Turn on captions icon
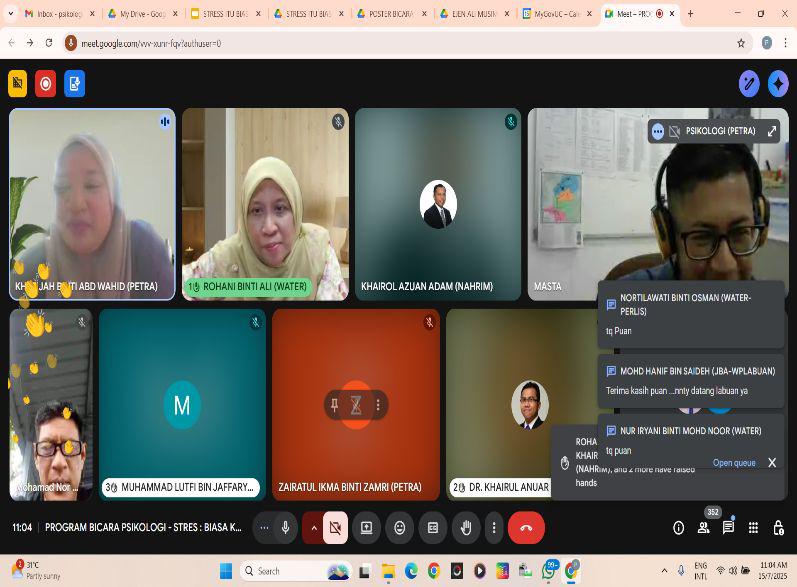Image resolution: width=797 pixels, height=587 pixels. coord(433,527)
